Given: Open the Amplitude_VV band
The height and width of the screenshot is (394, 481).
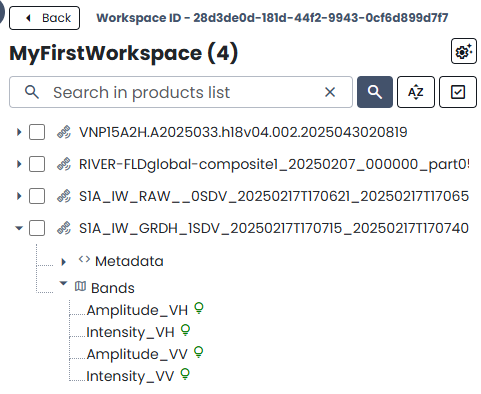Looking at the screenshot, I should click(137, 354).
